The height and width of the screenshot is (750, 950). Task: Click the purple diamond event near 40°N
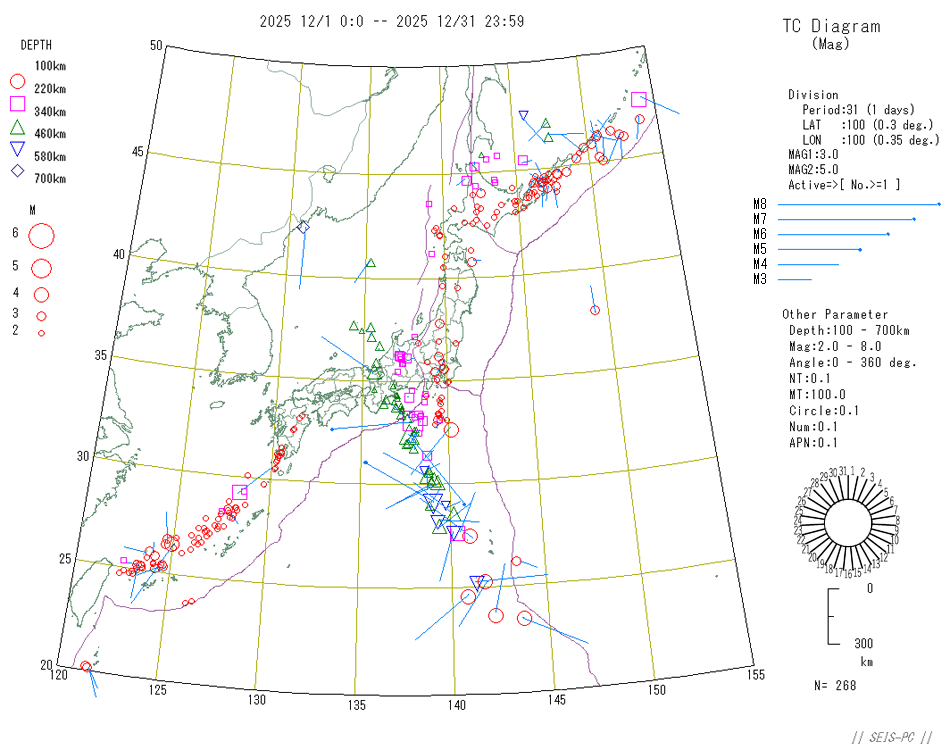click(303, 228)
